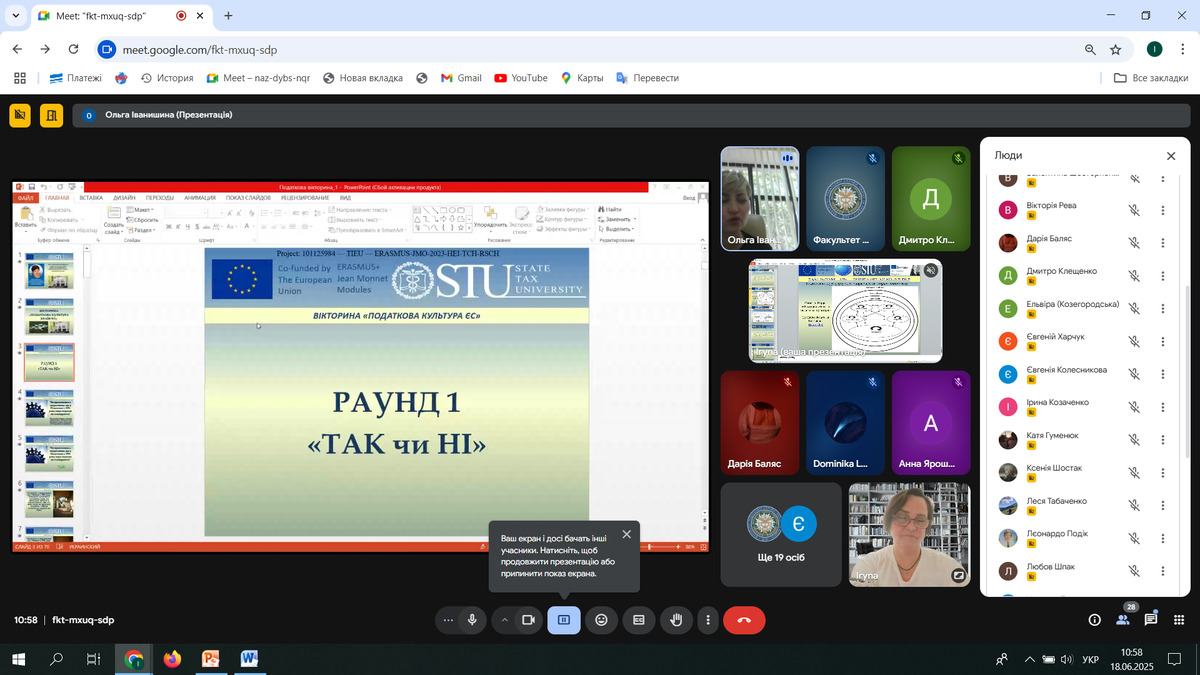1200x675 pixels.
Task: Open a new Chrome tab
Action: tap(229, 16)
